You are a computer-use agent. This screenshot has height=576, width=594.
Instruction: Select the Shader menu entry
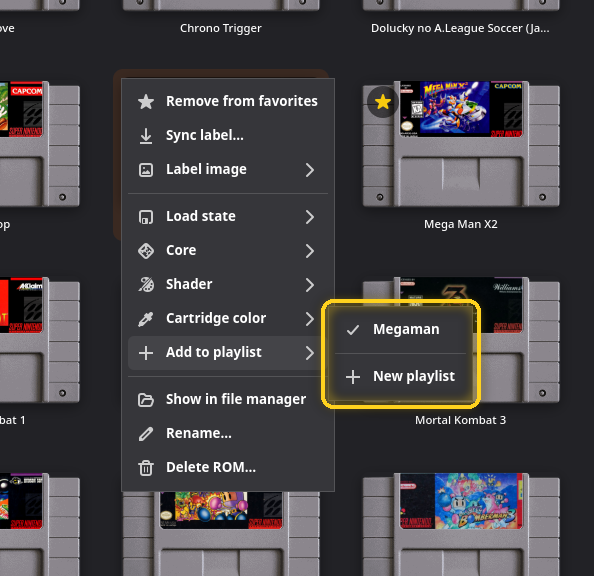click(x=228, y=285)
